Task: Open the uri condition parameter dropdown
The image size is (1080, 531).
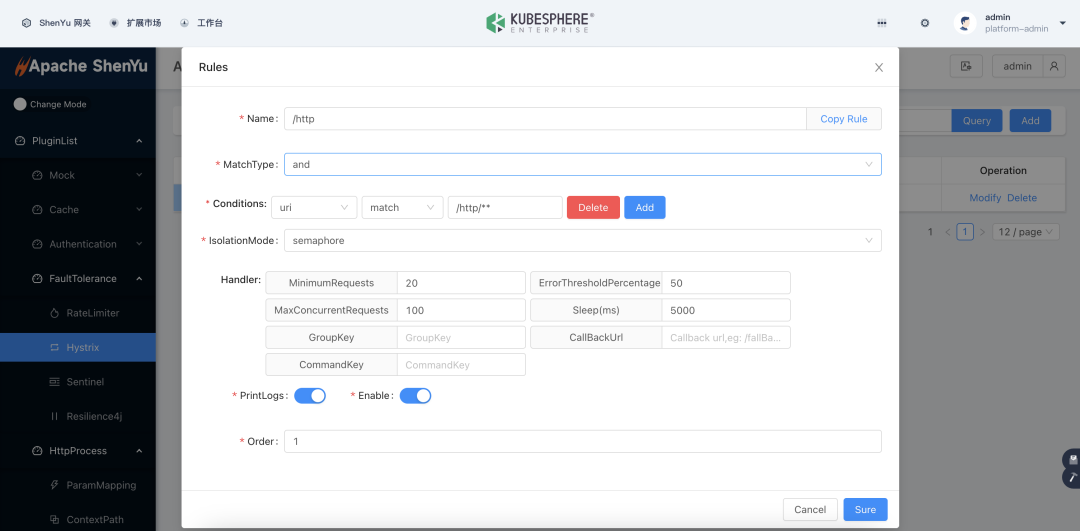Action: [314, 207]
